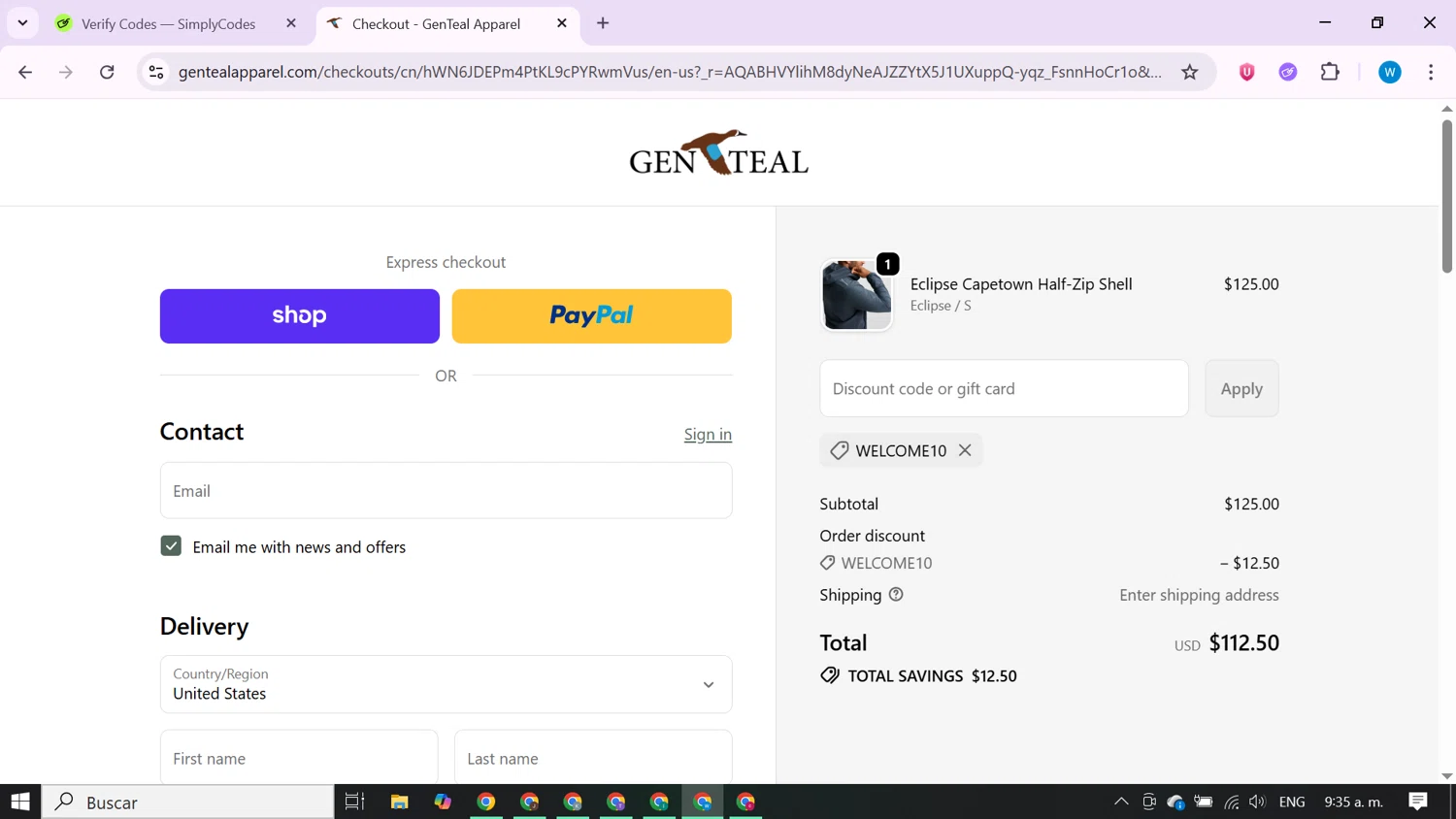Screen dimensions: 1456x819
Task: Click the $112.50 total amount
Action: point(1243,643)
